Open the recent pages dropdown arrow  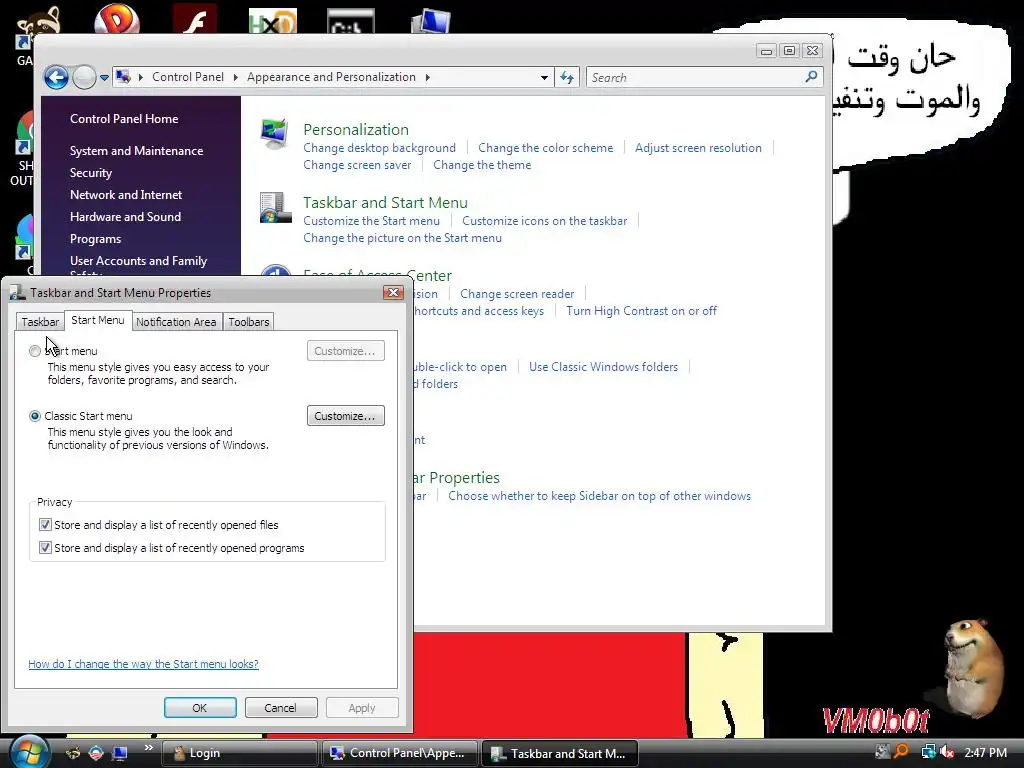click(104, 78)
